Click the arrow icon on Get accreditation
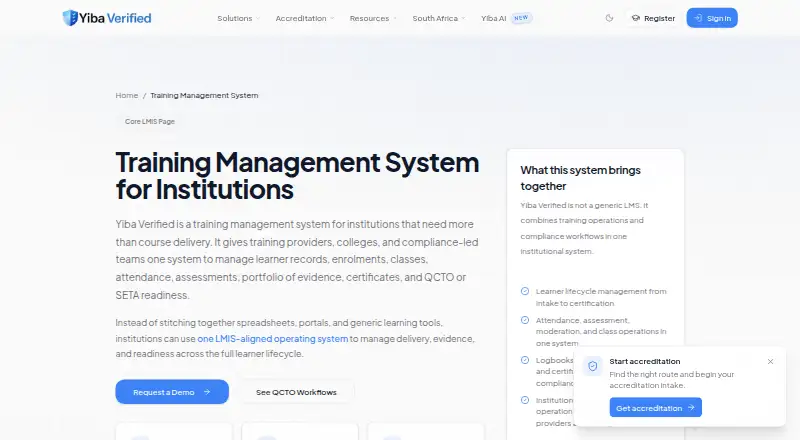 (x=691, y=407)
